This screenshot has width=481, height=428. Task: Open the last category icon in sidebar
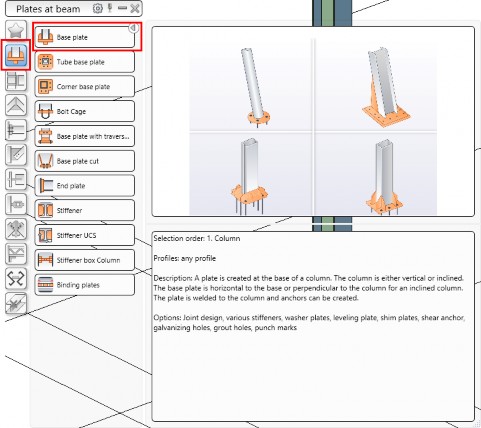(16, 303)
